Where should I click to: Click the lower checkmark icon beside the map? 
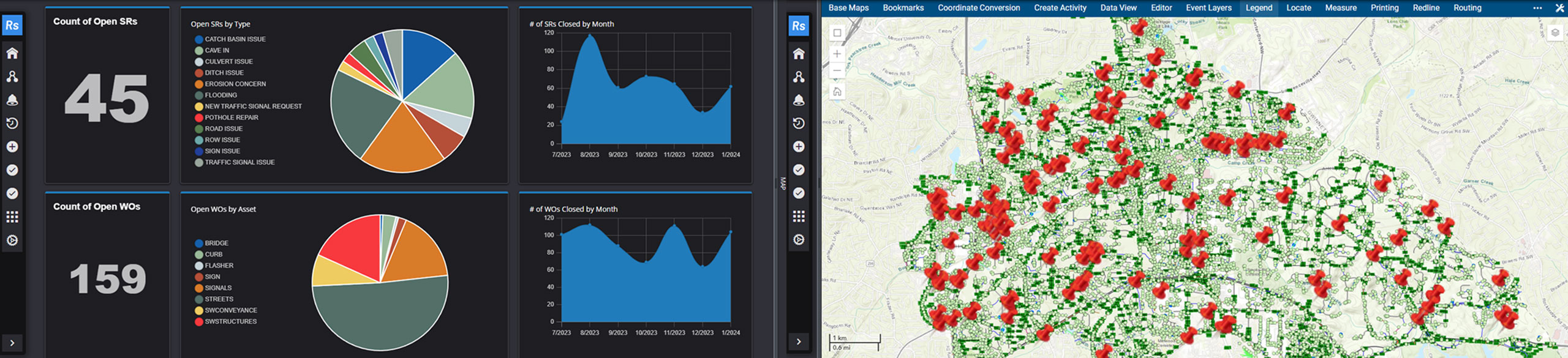tap(799, 193)
